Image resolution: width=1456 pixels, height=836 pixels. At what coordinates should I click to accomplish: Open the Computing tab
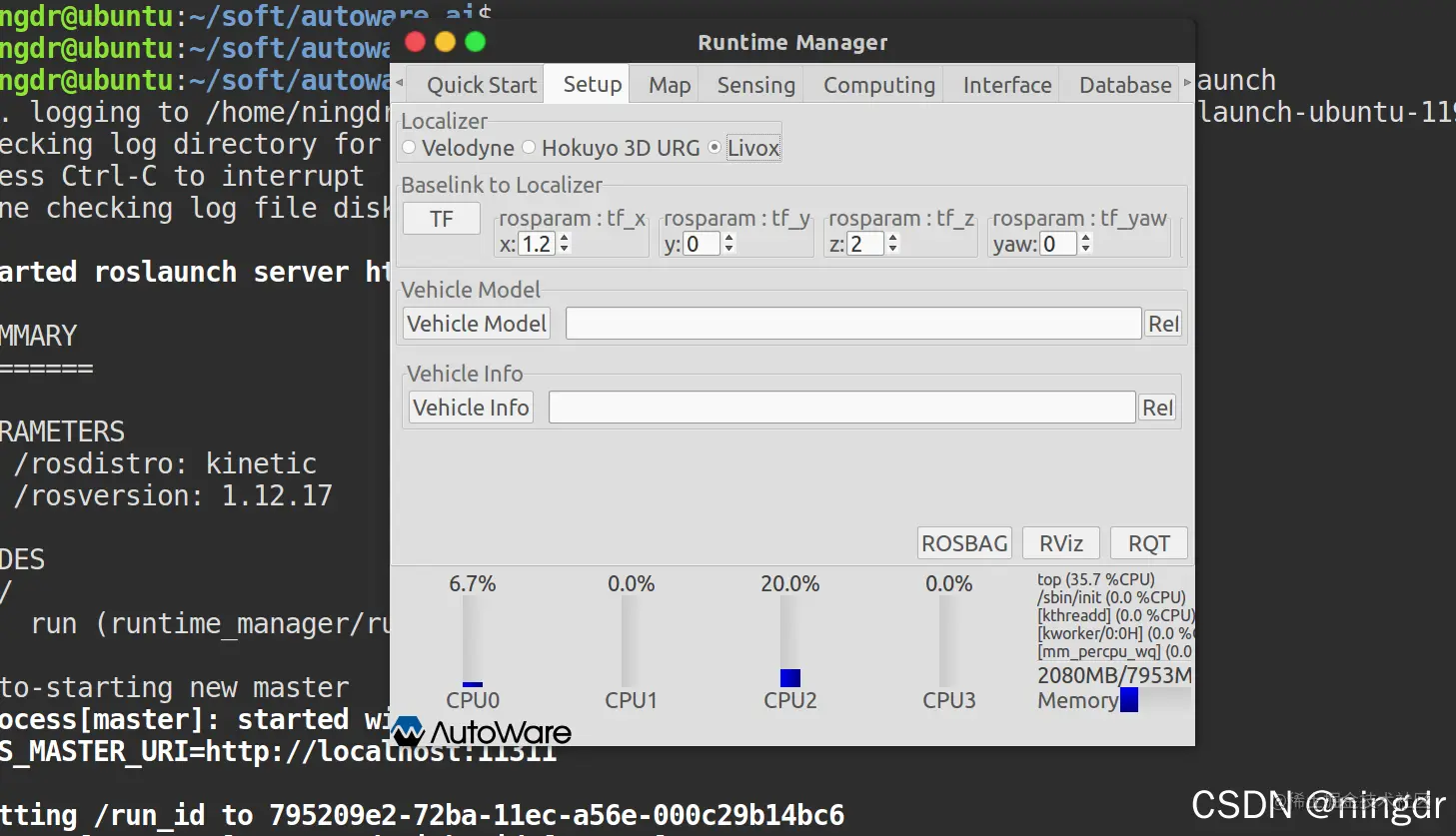pos(878,85)
